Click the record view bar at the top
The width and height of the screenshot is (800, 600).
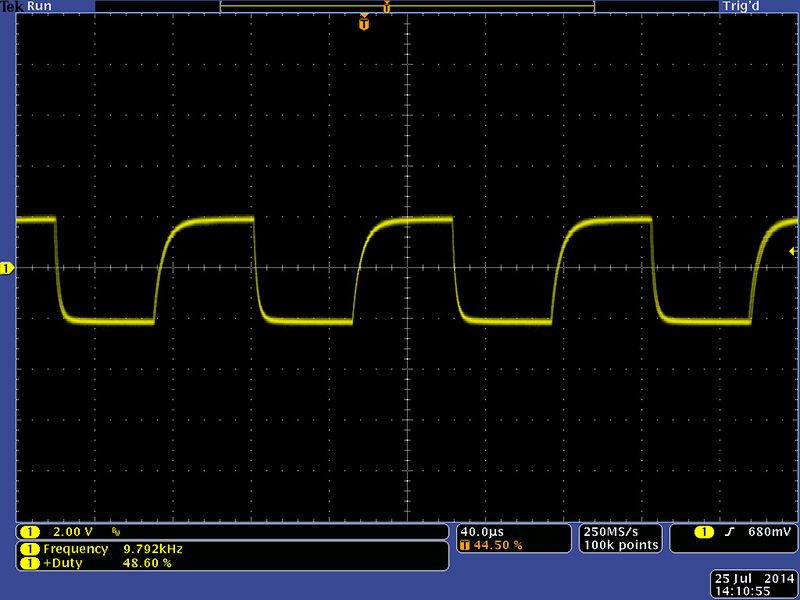click(x=407, y=6)
